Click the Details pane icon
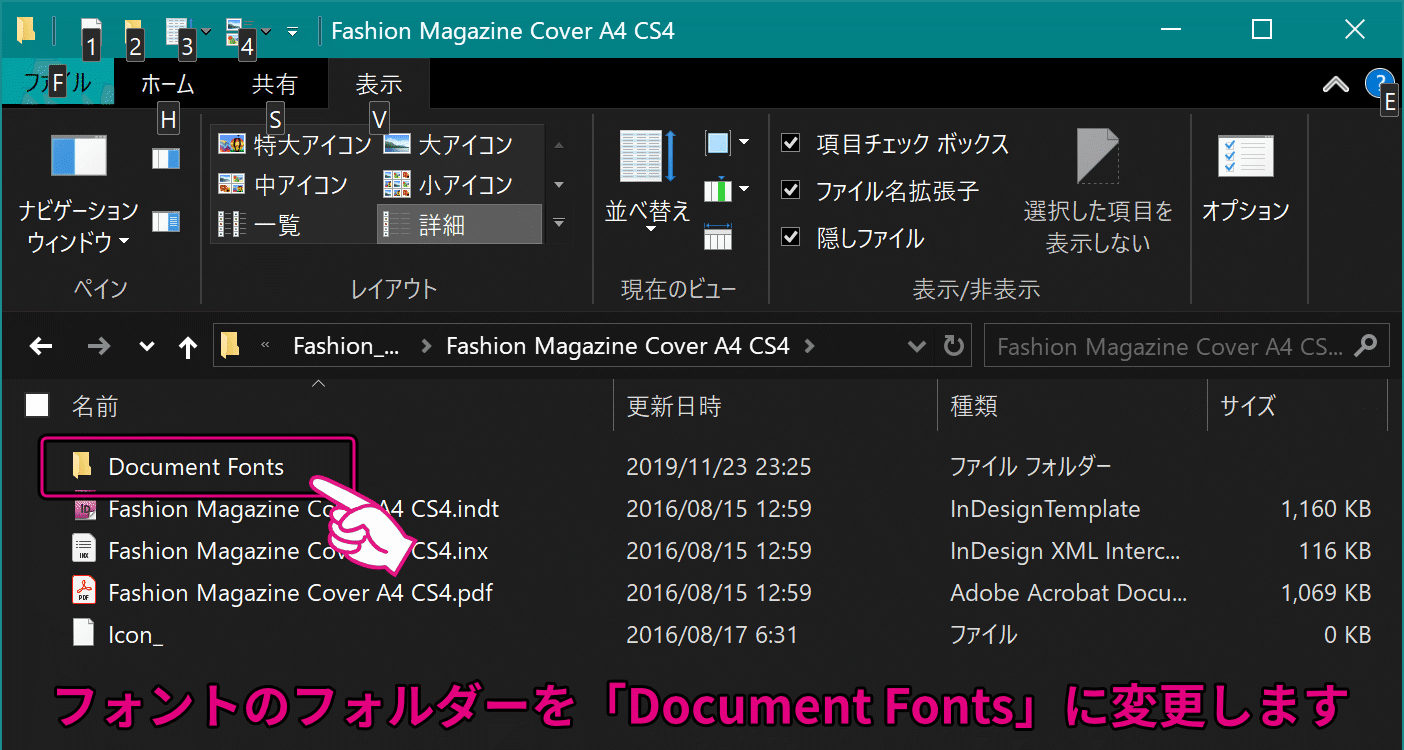The height and width of the screenshot is (750, 1404). [x=166, y=221]
